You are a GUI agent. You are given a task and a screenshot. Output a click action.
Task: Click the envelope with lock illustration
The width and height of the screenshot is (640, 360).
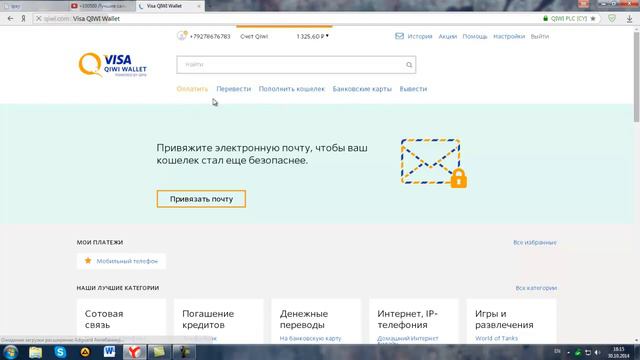434,163
